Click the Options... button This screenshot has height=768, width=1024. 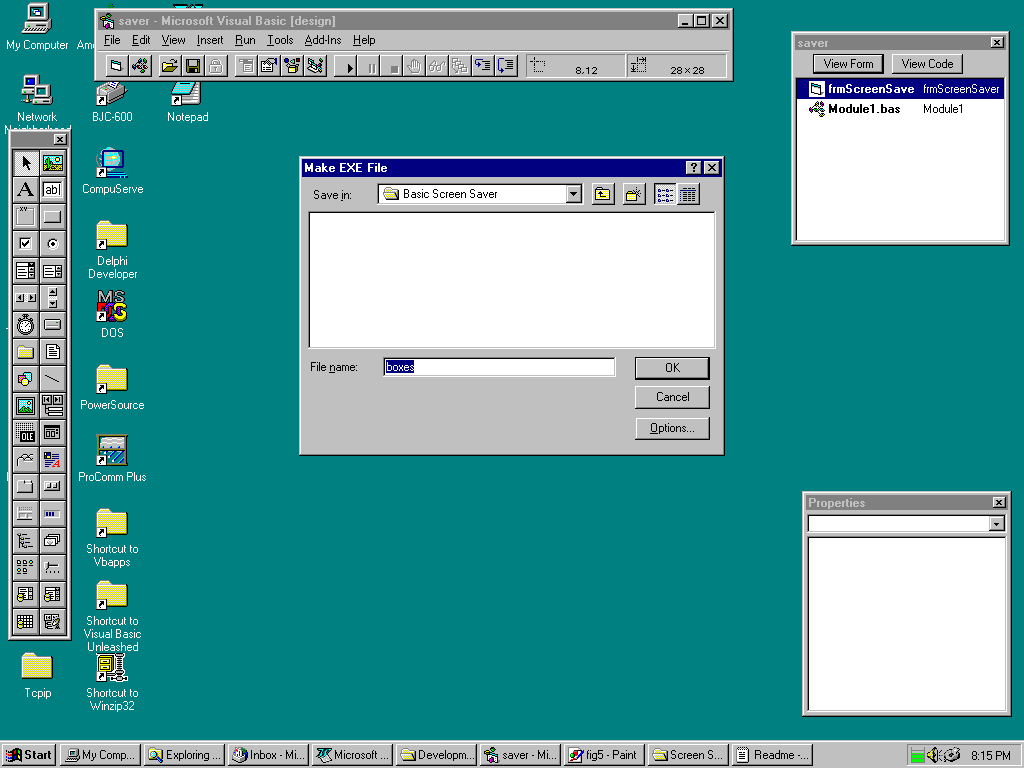coord(672,428)
